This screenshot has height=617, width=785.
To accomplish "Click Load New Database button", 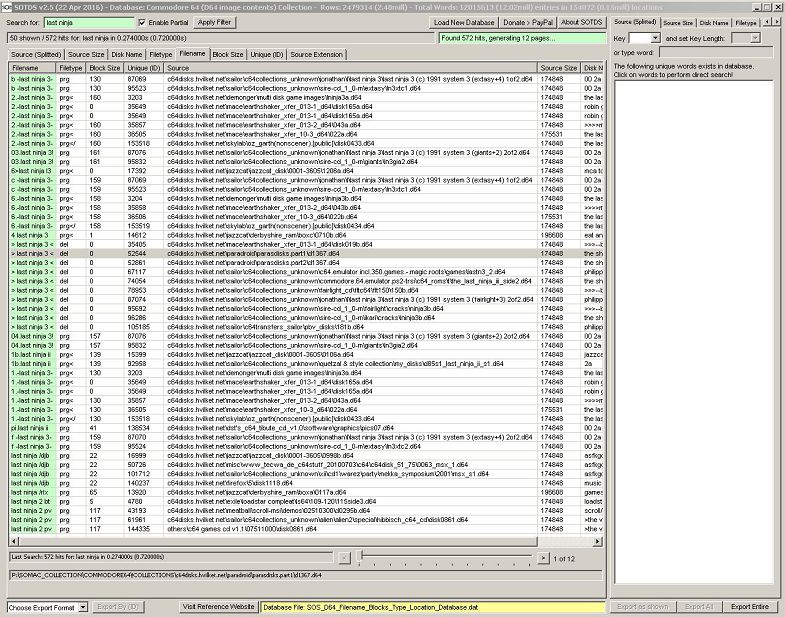I will [x=465, y=22].
